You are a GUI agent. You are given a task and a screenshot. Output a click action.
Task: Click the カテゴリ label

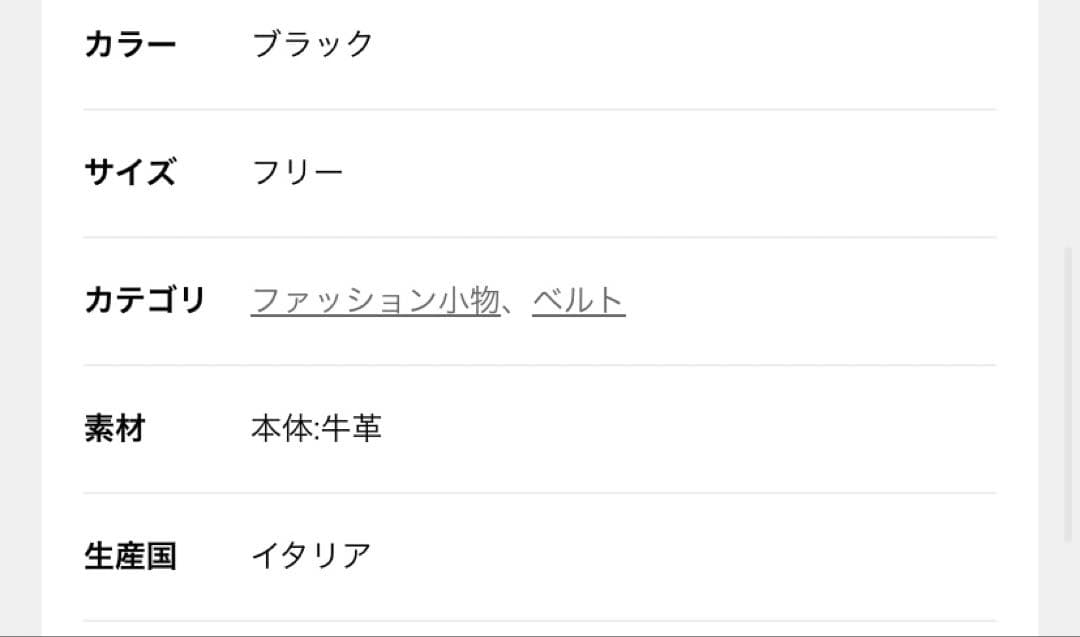pos(144,300)
